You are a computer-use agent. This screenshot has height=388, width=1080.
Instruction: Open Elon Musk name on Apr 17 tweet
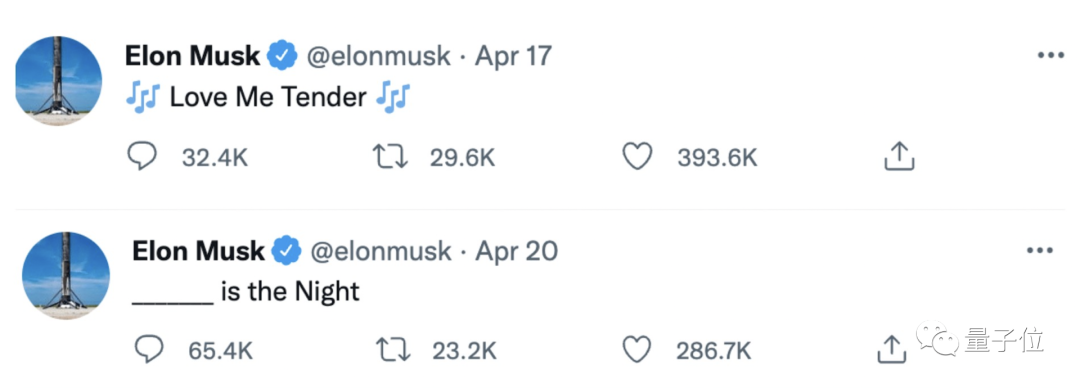coord(193,56)
